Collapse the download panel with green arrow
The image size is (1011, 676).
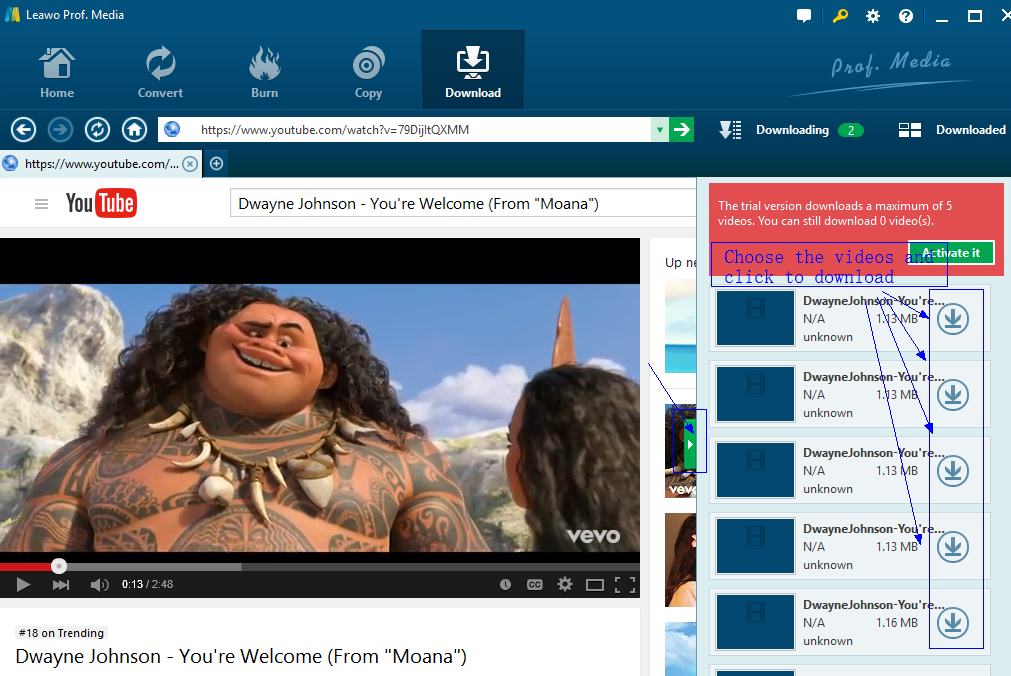pyautogui.click(x=690, y=444)
